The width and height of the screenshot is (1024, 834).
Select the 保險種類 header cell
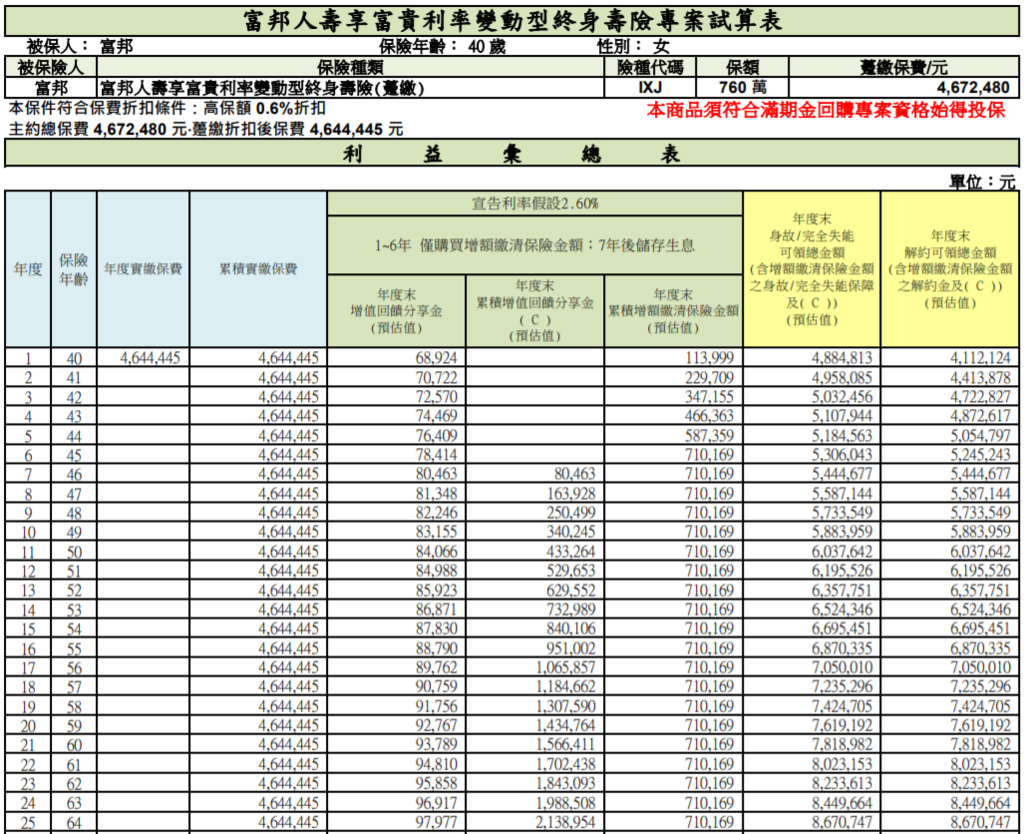point(351,67)
